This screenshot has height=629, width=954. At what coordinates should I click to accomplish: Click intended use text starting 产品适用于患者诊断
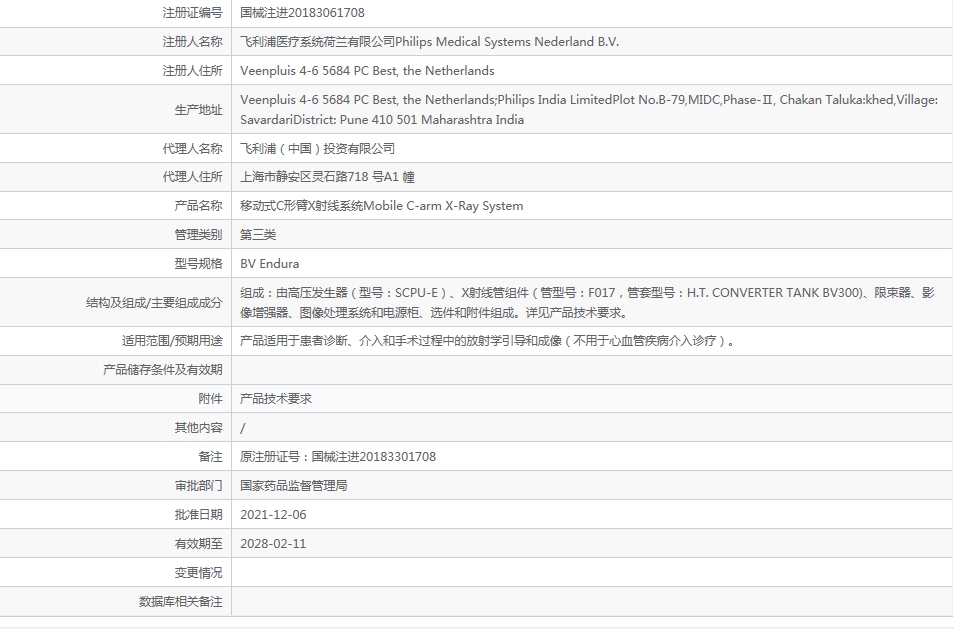pyautogui.click(x=487, y=341)
